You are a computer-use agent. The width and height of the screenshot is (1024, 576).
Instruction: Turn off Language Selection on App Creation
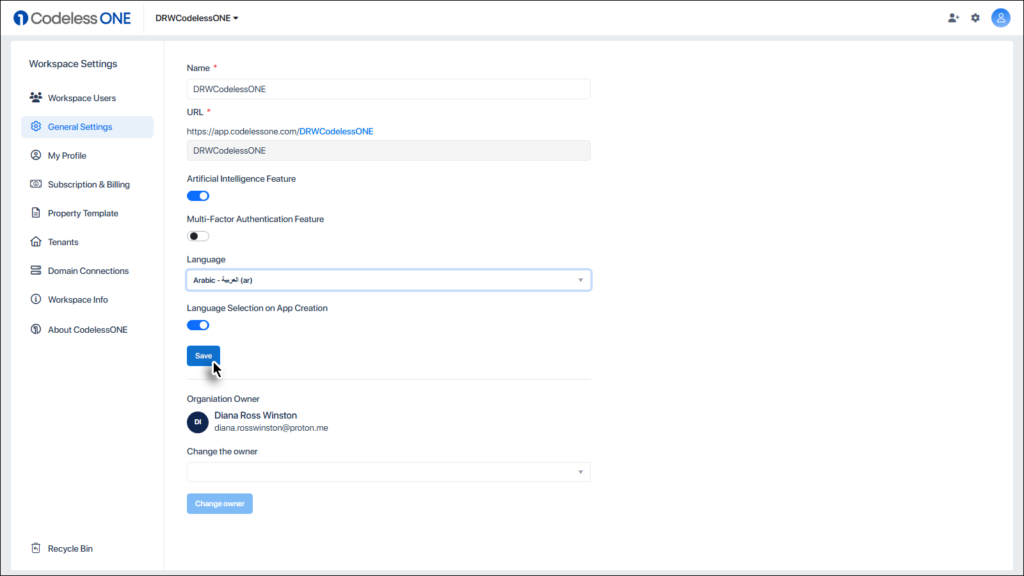coord(198,325)
